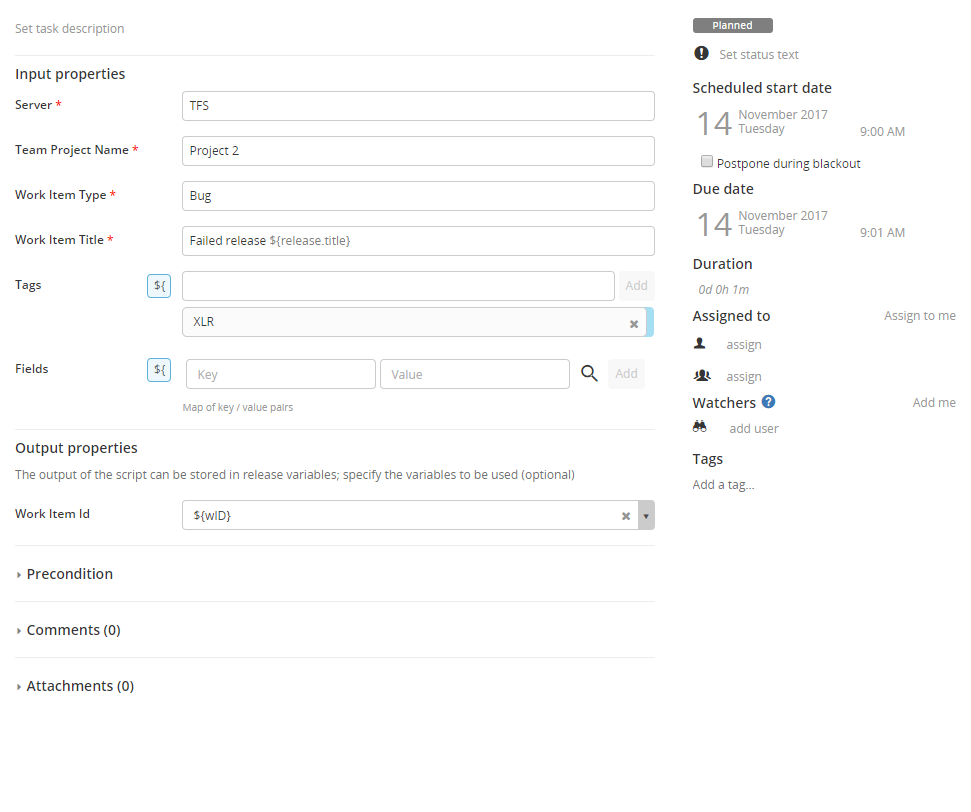Viewport: 971px width, 812px height.
Task: Click the team assign icon
Action: pos(701,375)
